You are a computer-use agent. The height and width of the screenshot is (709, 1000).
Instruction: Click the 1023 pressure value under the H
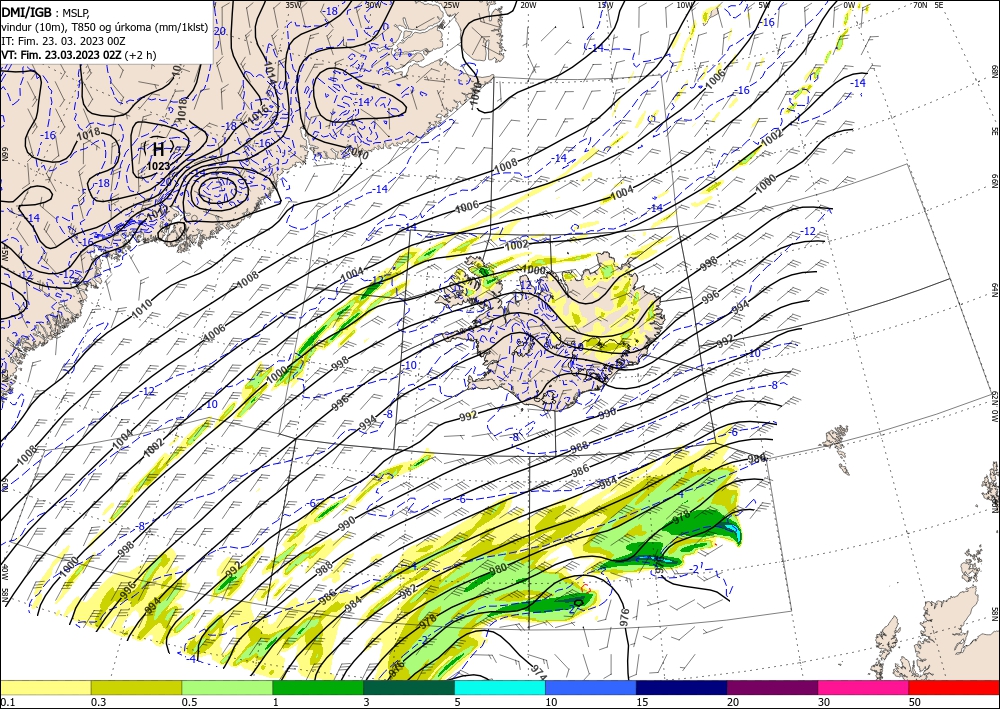(x=158, y=166)
